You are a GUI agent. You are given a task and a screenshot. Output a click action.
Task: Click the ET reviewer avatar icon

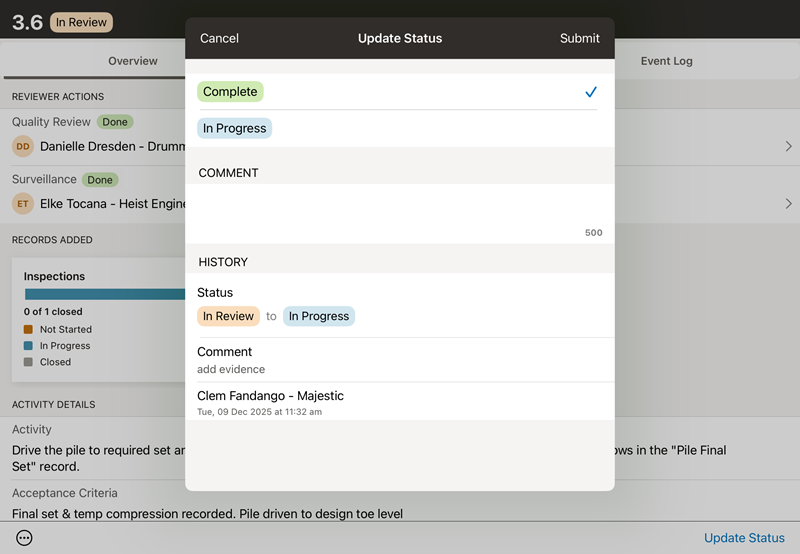pyautogui.click(x=22, y=204)
